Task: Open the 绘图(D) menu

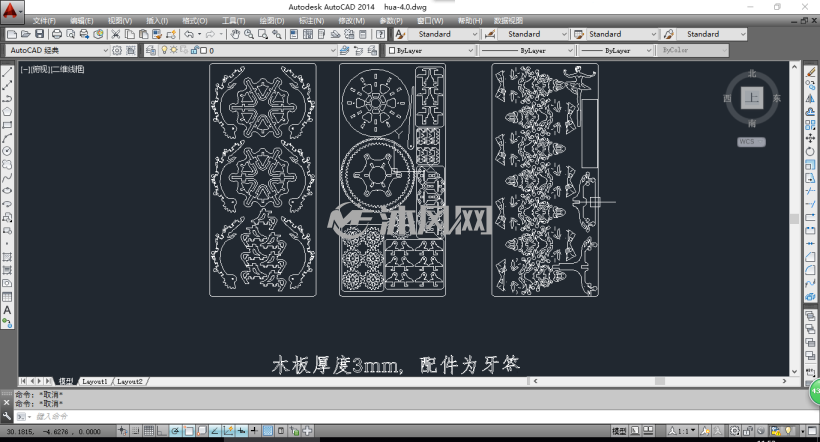Action: tap(272, 21)
